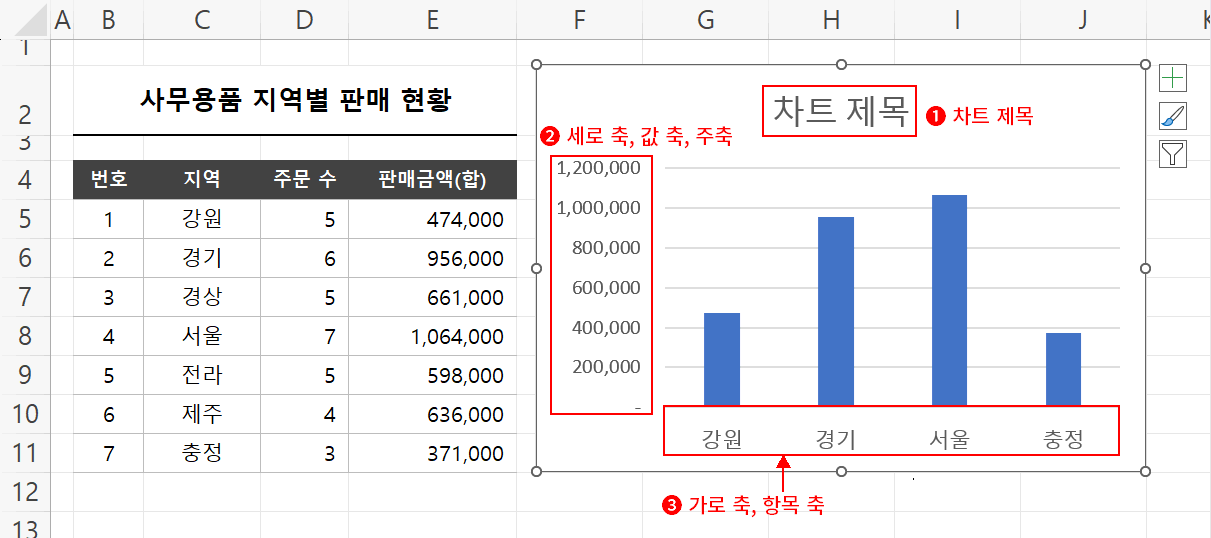
Task: Select column header B
Action: (109, 19)
